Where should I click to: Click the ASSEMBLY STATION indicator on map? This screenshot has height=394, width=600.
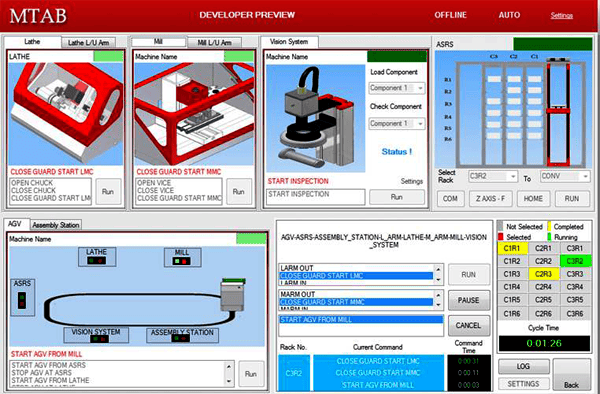click(x=182, y=335)
